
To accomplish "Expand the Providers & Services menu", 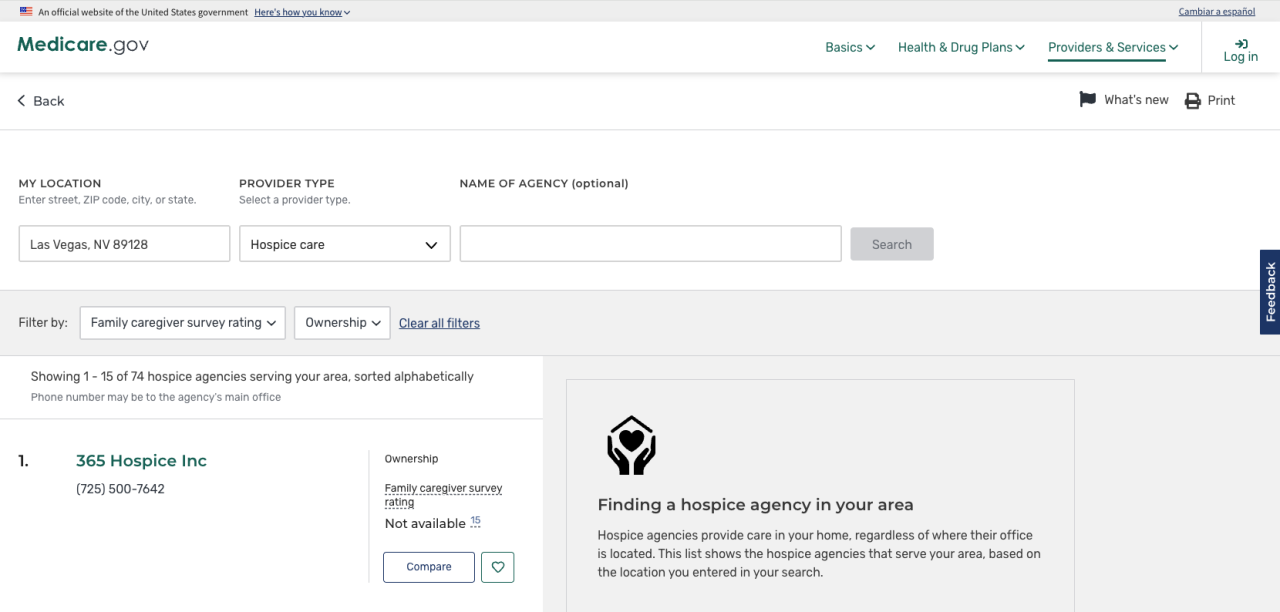I will click(x=1113, y=47).
